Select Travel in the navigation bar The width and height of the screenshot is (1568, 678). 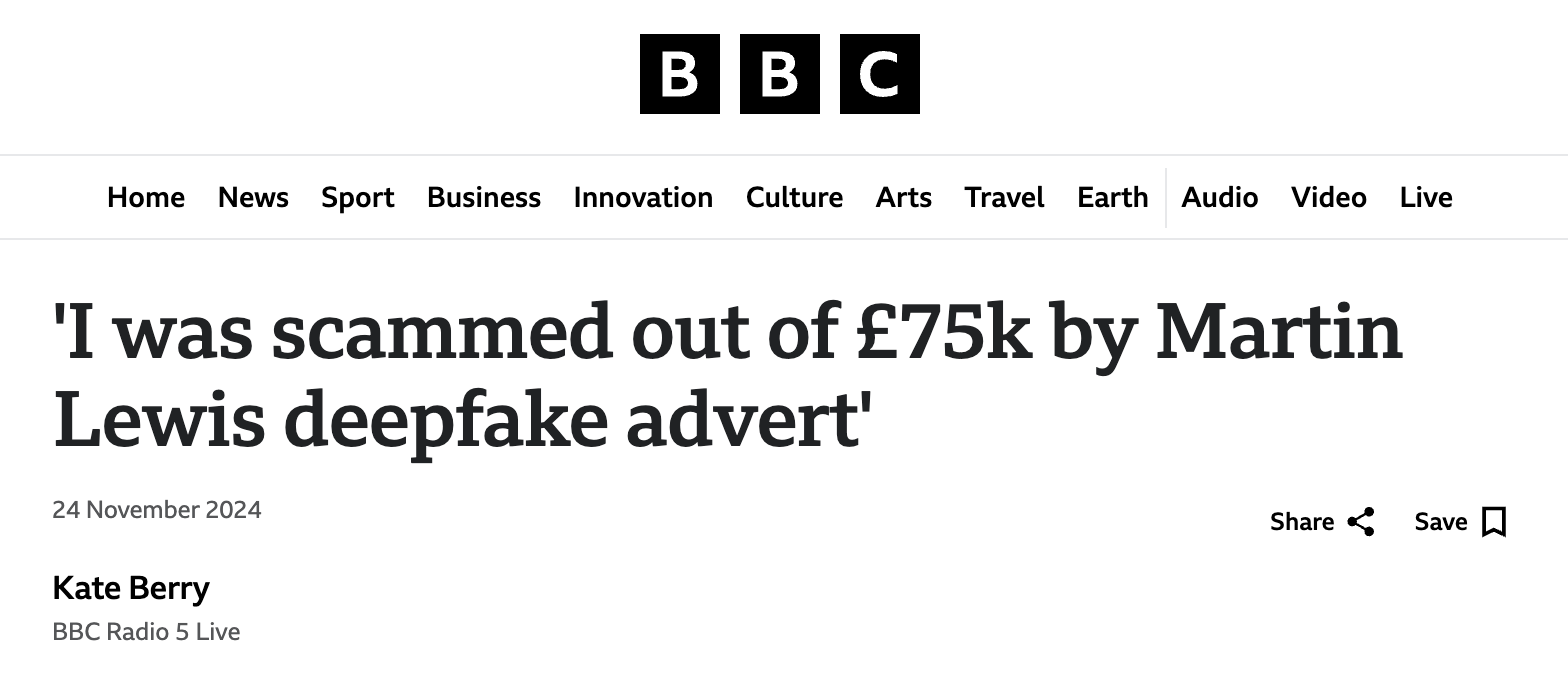[1004, 198]
